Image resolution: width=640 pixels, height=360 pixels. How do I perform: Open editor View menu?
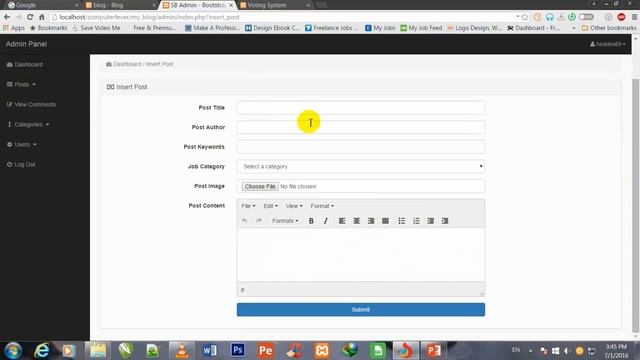(294, 206)
